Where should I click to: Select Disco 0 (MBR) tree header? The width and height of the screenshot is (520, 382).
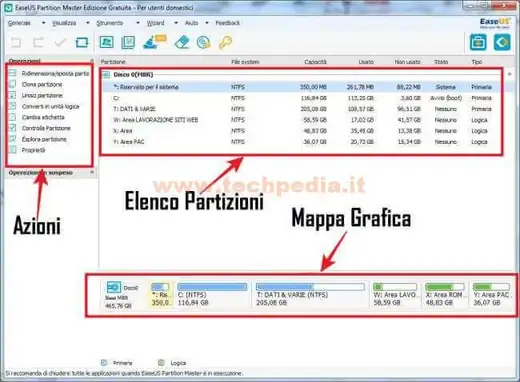pos(133,74)
